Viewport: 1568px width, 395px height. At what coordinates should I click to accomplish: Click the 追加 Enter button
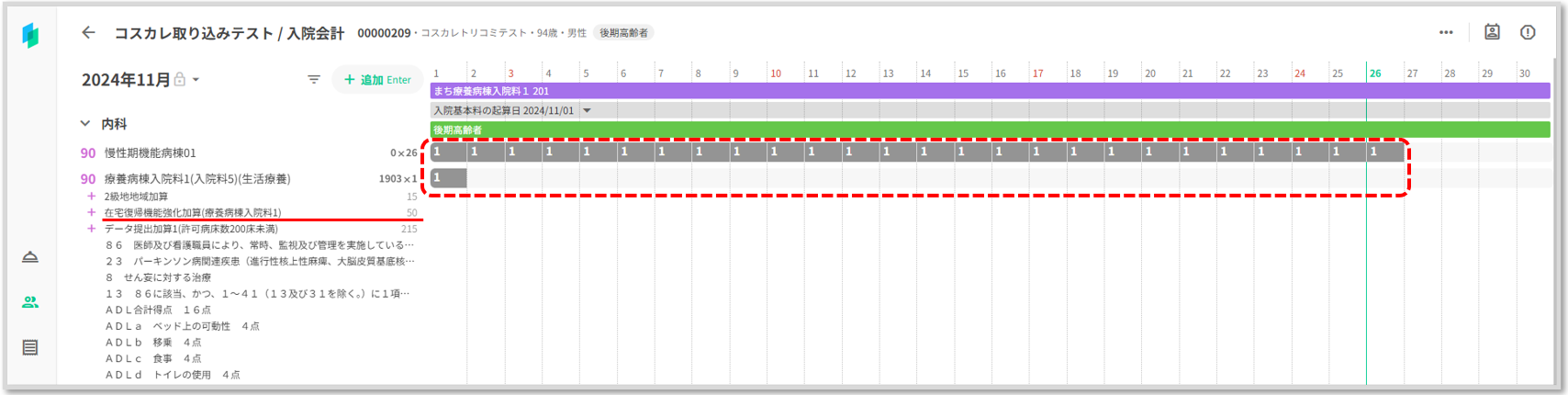tap(377, 80)
